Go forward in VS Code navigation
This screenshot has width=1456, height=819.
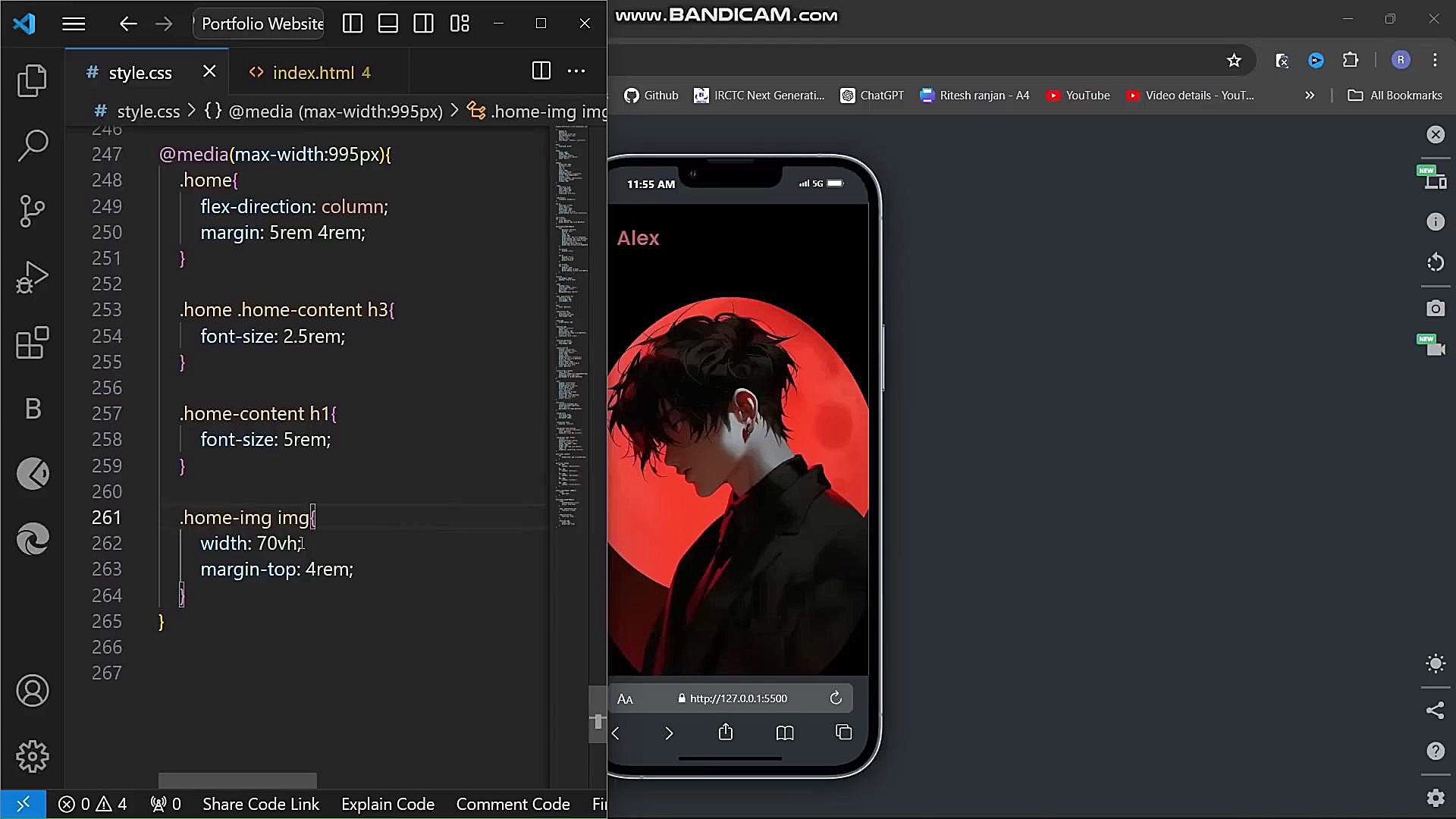(x=164, y=24)
